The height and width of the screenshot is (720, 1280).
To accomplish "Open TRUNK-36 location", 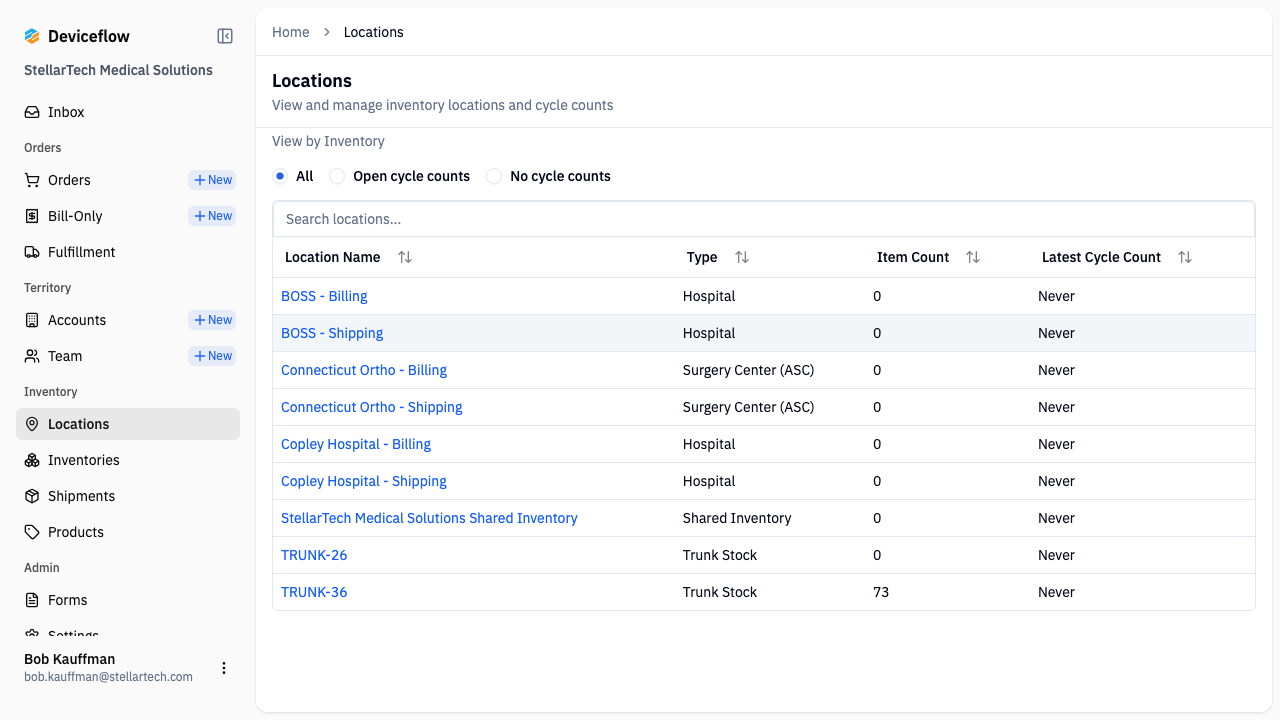I will pyautogui.click(x=314, y=592).
